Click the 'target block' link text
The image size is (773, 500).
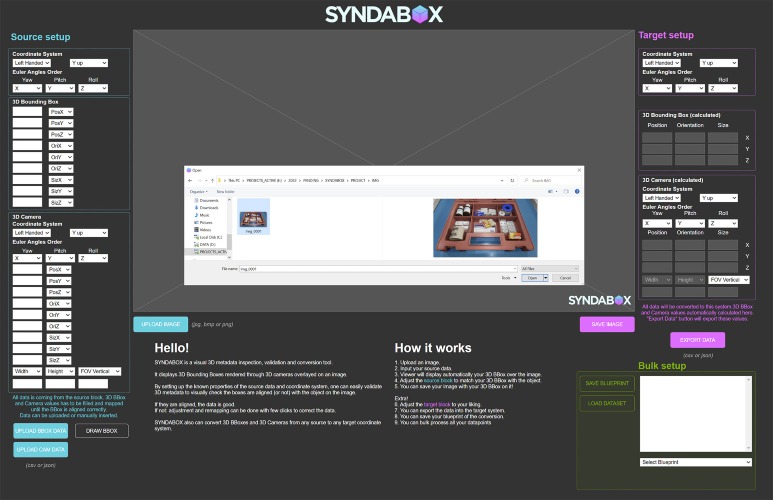coord(437,404)
